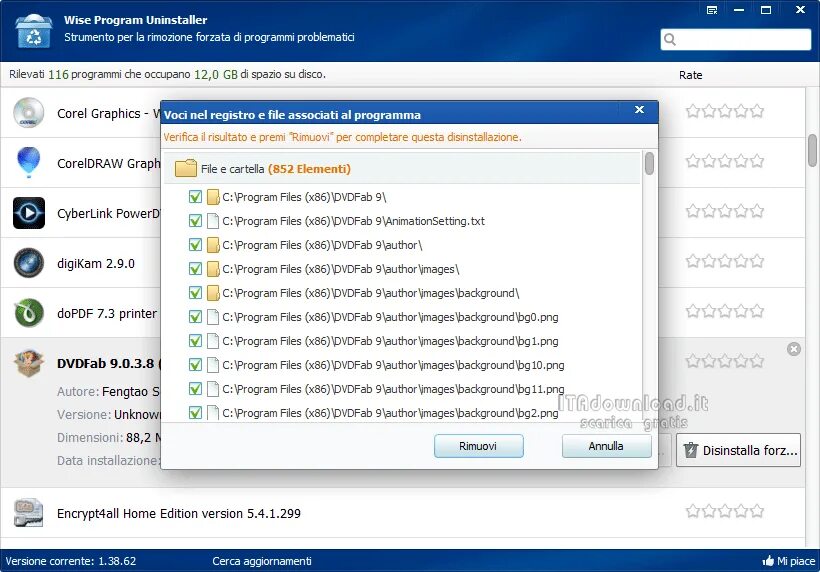The height and width of the screenshot is (572, 820).
Task: Rate digiKam with the fourth star
Action: 741,261
